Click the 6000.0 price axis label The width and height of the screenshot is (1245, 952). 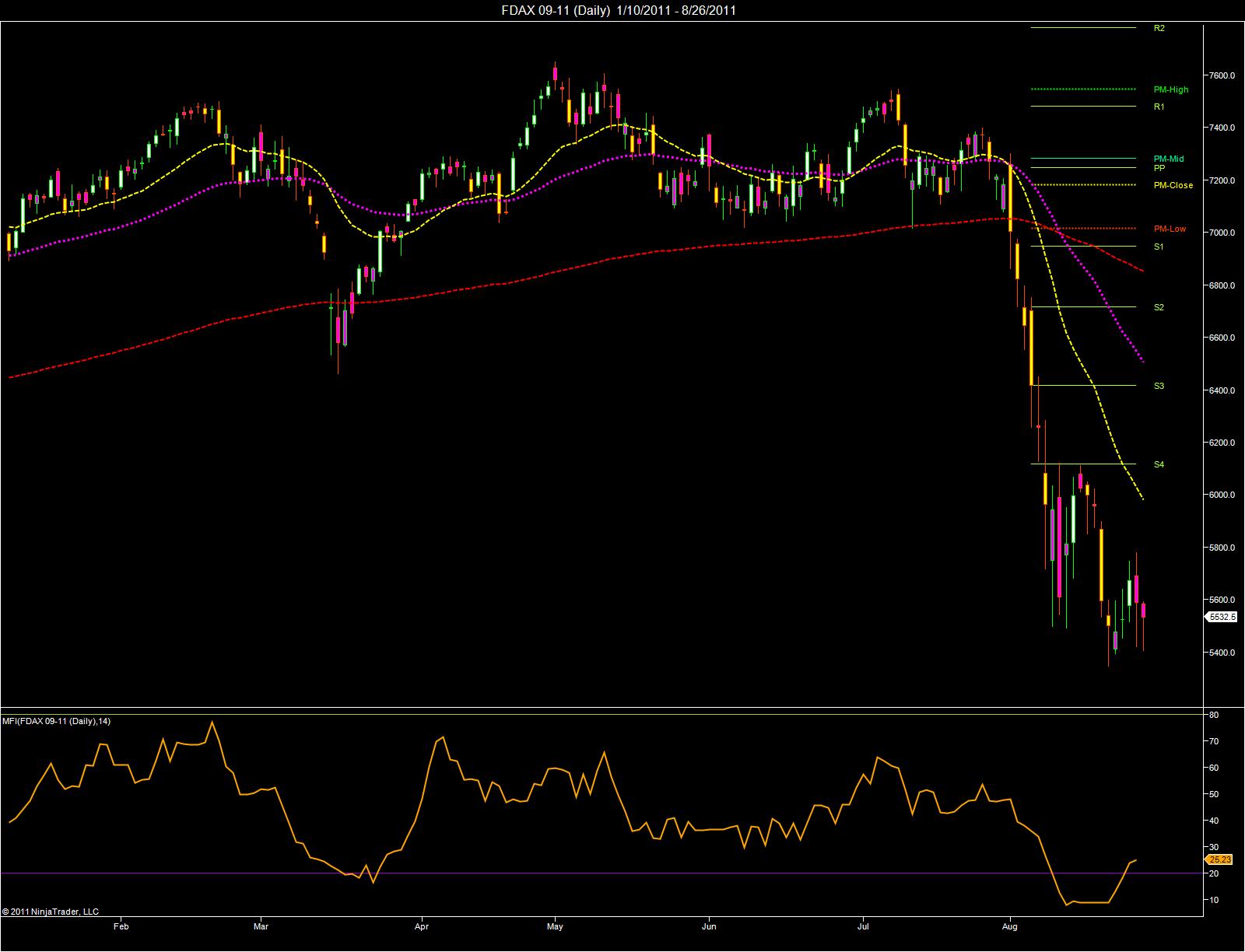(1222, 495)
